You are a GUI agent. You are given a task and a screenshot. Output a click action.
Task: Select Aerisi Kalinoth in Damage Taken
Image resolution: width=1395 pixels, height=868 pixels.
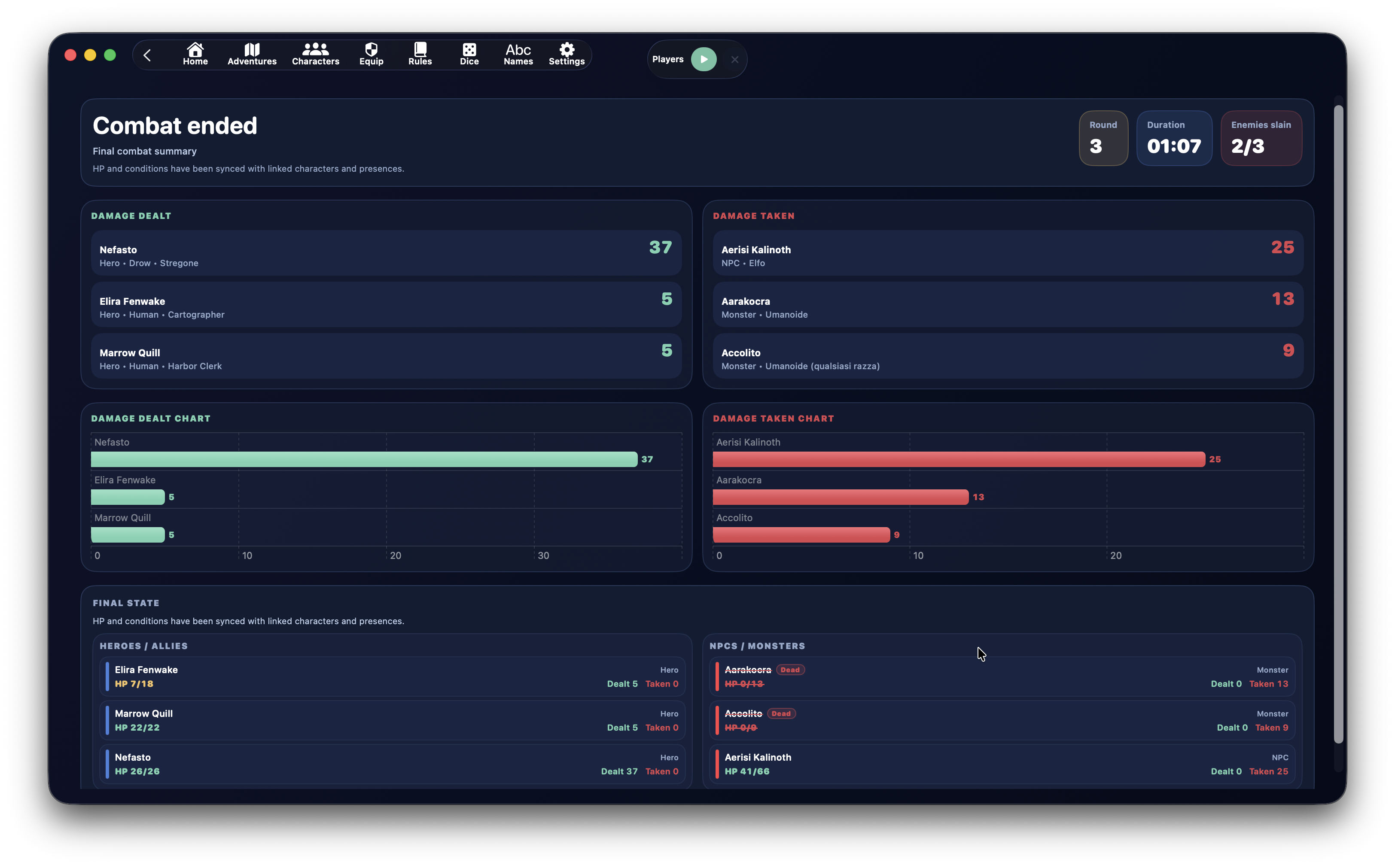tap(1007, 253)
